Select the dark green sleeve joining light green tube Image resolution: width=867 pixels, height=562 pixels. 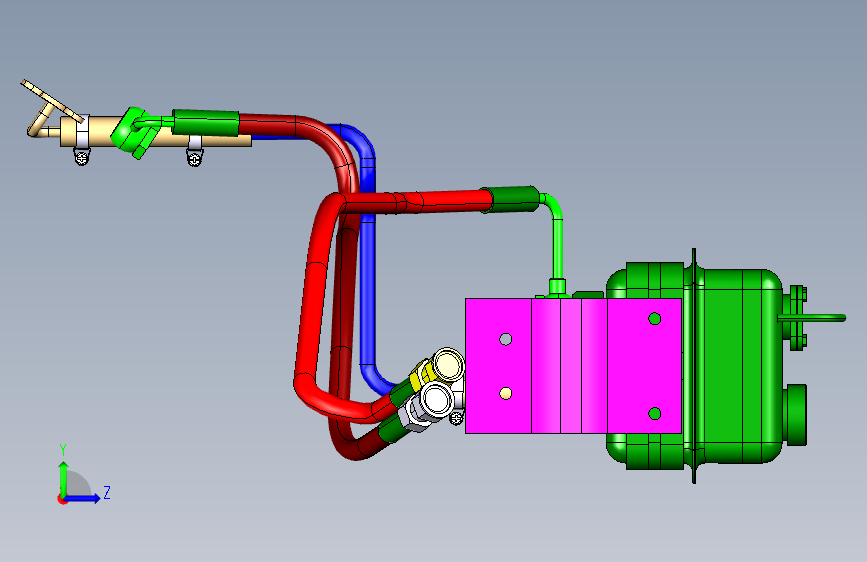point(512,199)
